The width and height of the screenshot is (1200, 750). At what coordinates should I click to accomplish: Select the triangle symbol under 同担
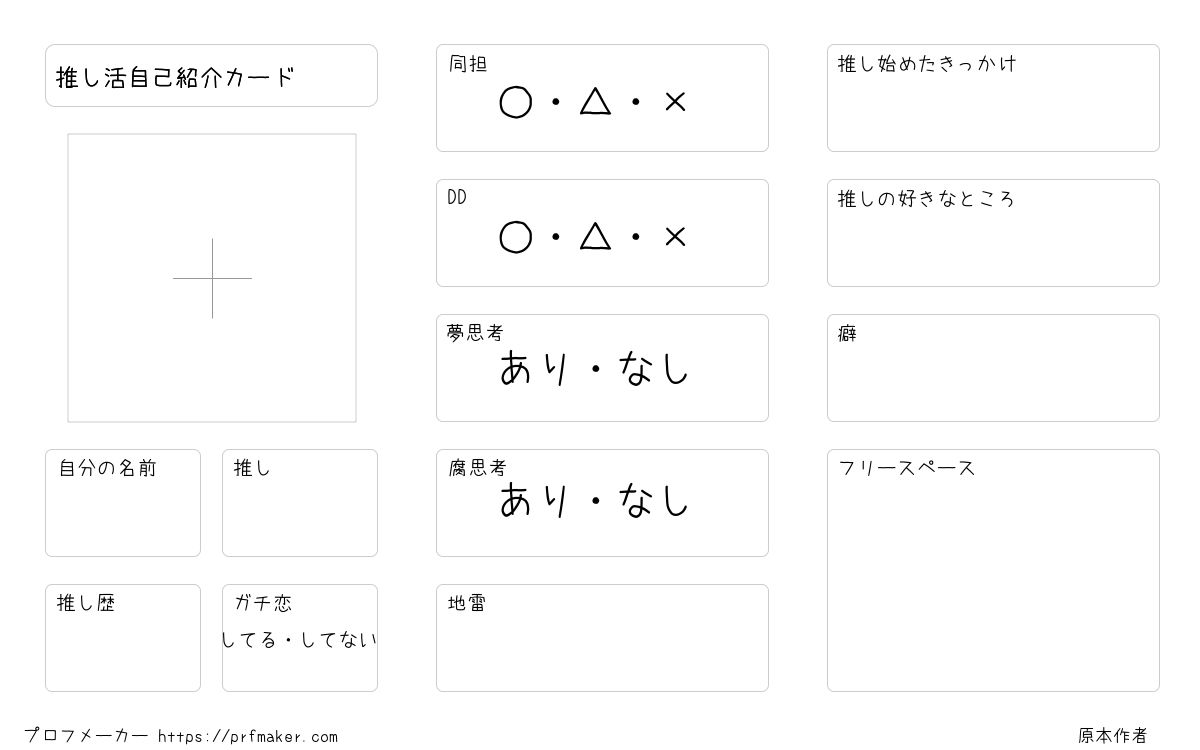point(595,101)
